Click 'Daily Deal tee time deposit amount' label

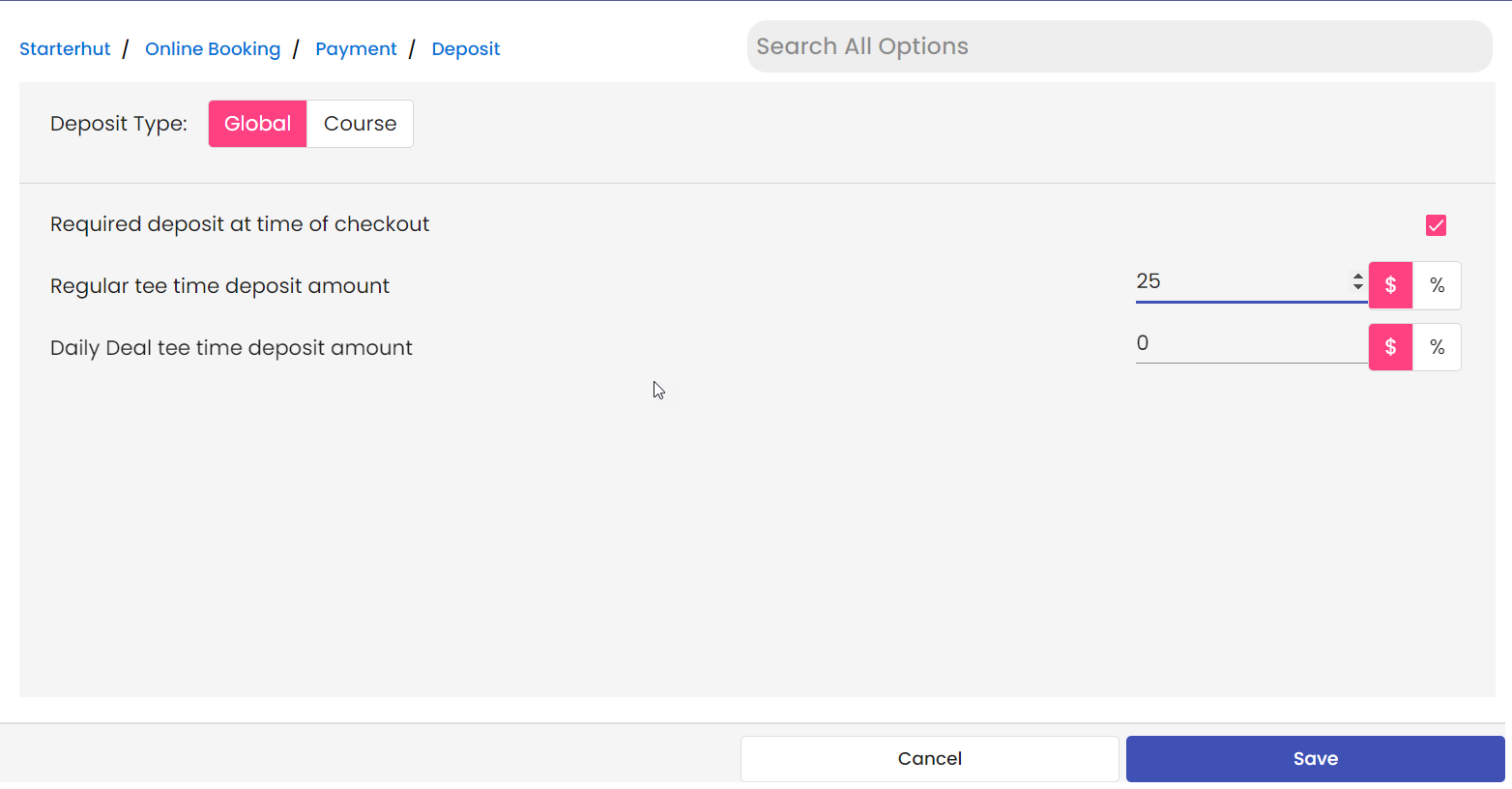[231, 348]
